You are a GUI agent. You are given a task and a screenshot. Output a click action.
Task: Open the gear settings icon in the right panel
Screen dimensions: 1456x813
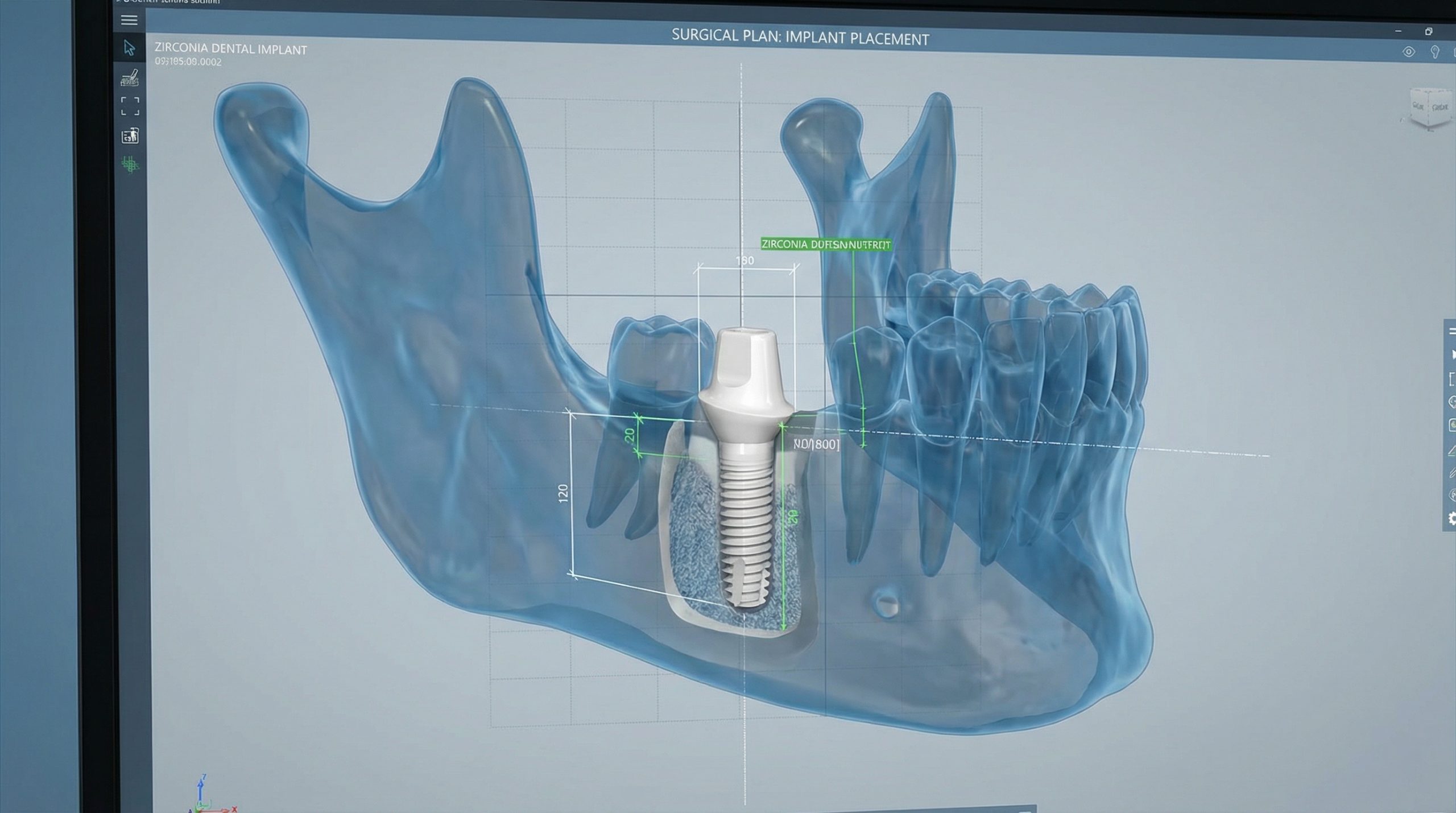click(x=1452, y=518)
